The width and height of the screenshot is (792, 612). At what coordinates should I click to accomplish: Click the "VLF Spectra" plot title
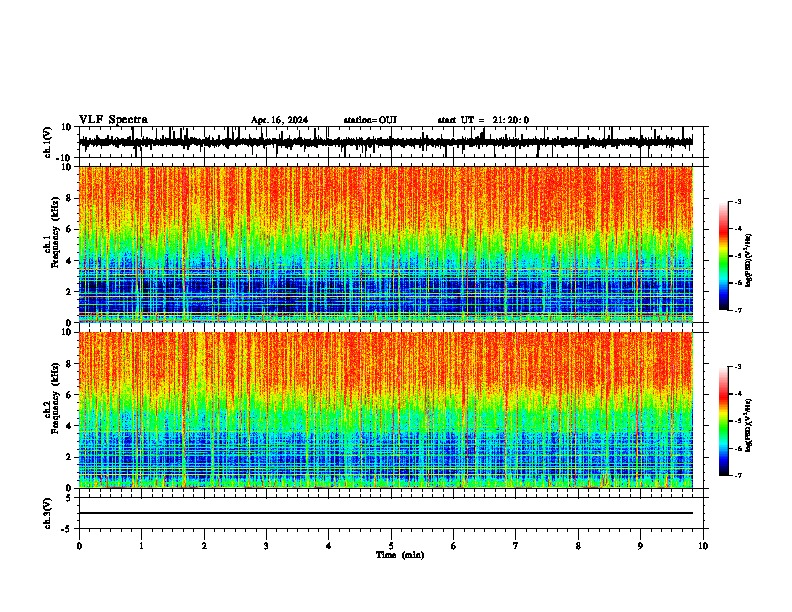(113, 120)
